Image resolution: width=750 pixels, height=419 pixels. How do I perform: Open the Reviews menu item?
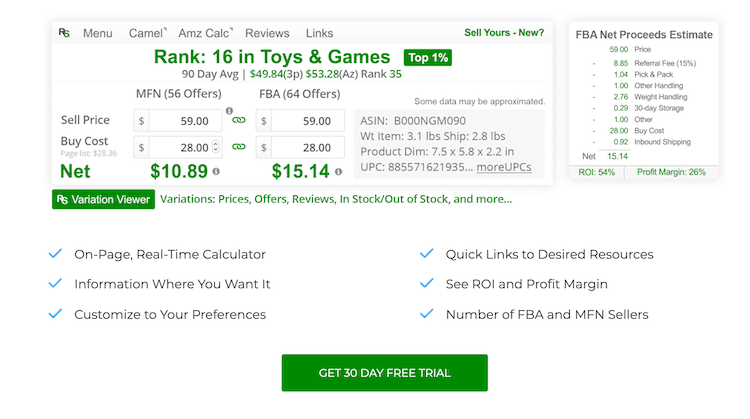tap(267, 33)
